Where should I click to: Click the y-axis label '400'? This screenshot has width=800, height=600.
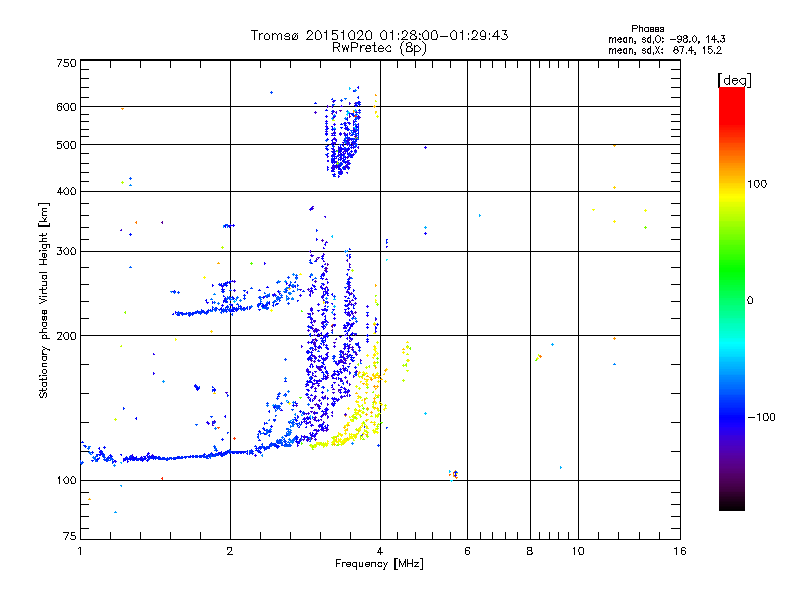(x=66, y=191)
